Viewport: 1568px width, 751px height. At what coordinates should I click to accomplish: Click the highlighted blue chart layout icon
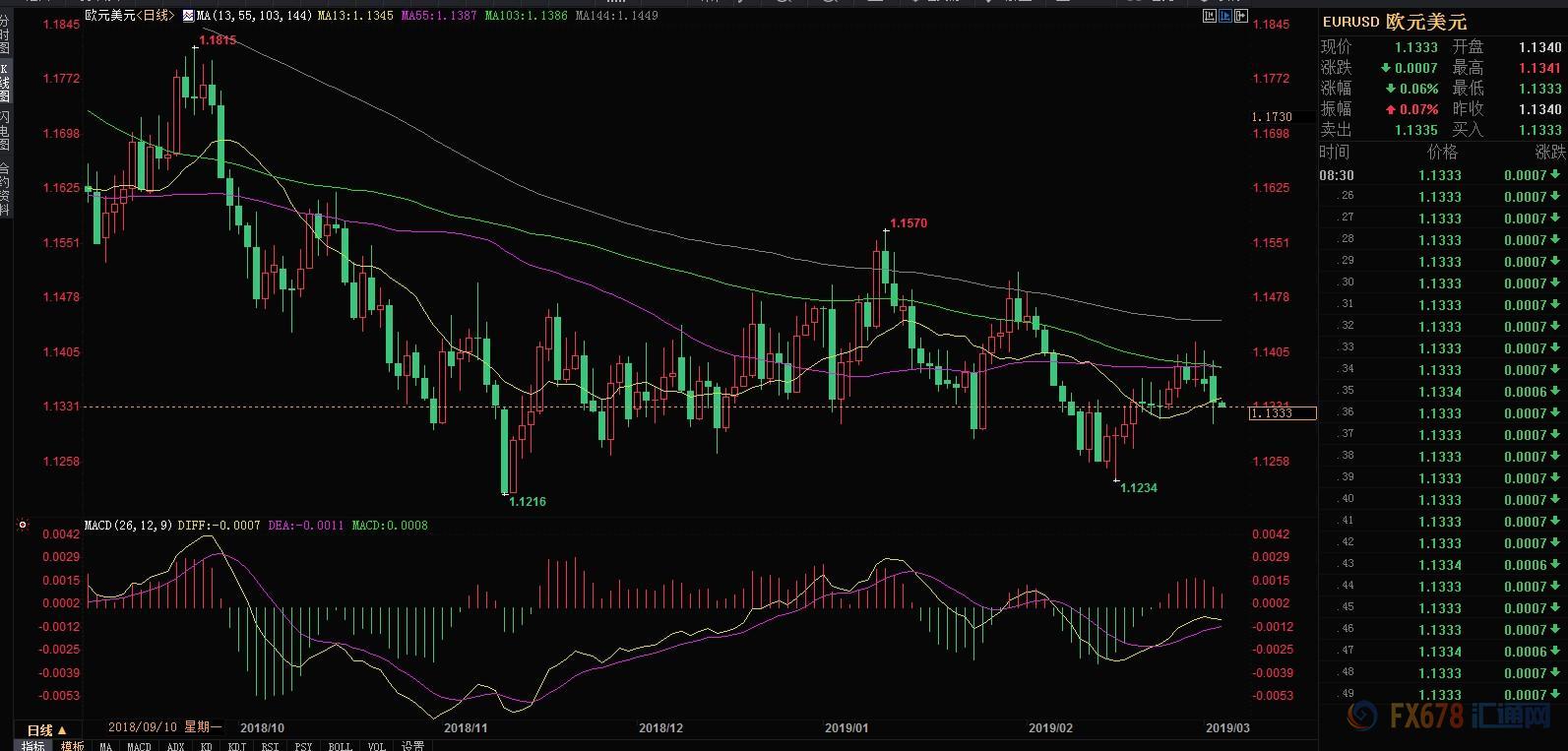[x=1225, y=16]
